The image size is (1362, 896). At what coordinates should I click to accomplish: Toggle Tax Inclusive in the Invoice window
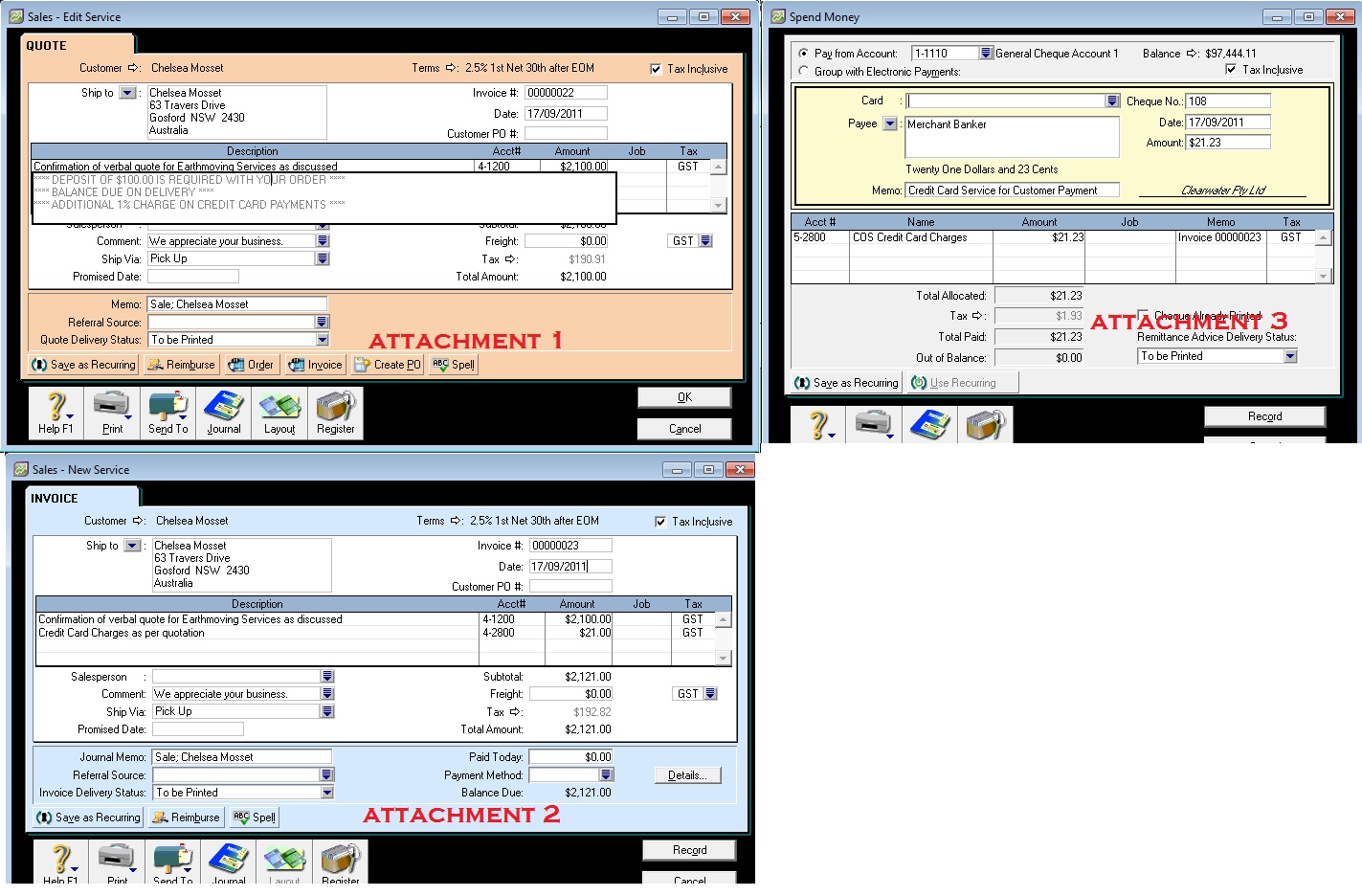click(x=660, y=522)
